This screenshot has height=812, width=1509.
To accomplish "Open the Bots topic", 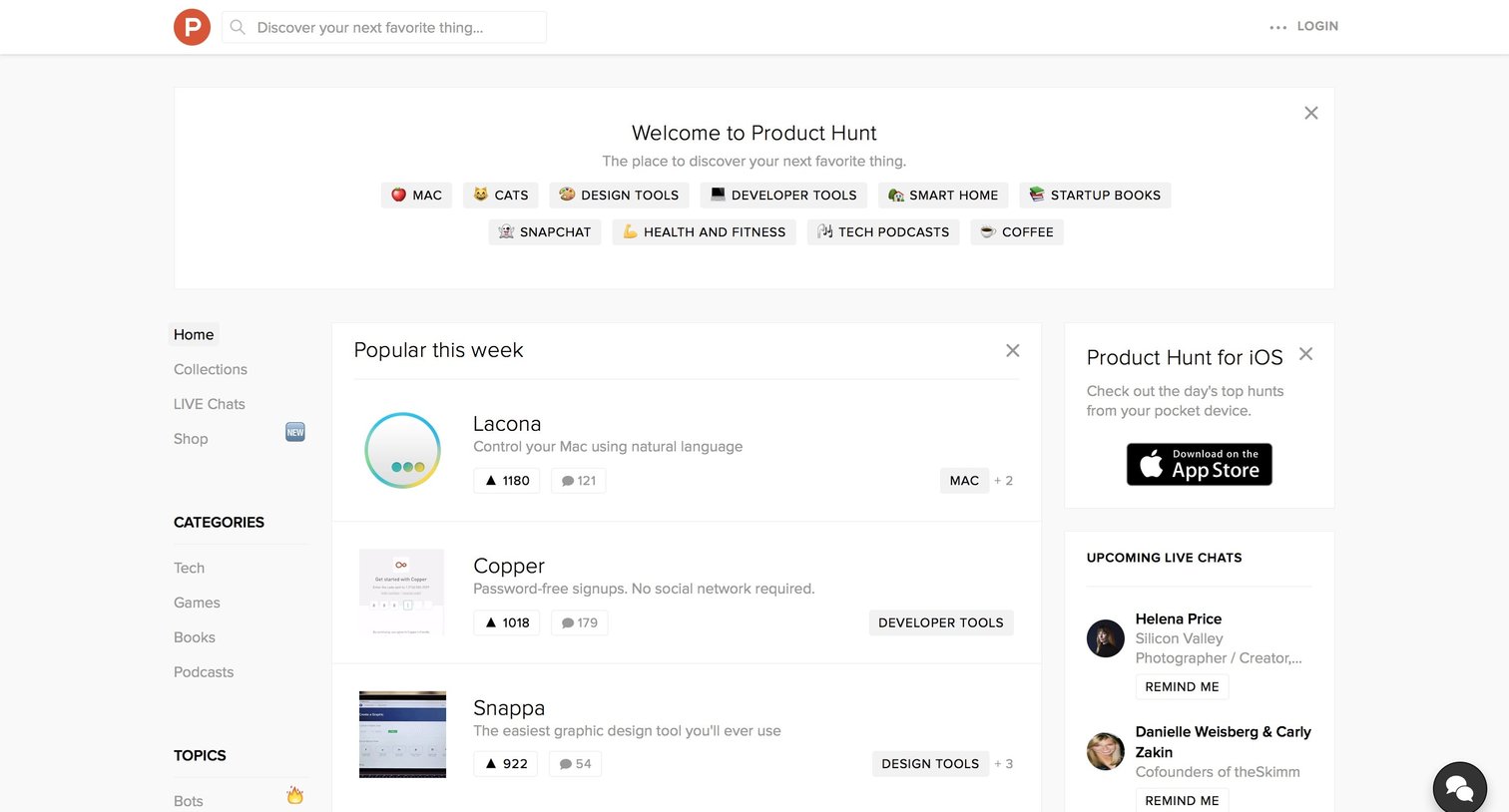I will [x=189, y=801].
